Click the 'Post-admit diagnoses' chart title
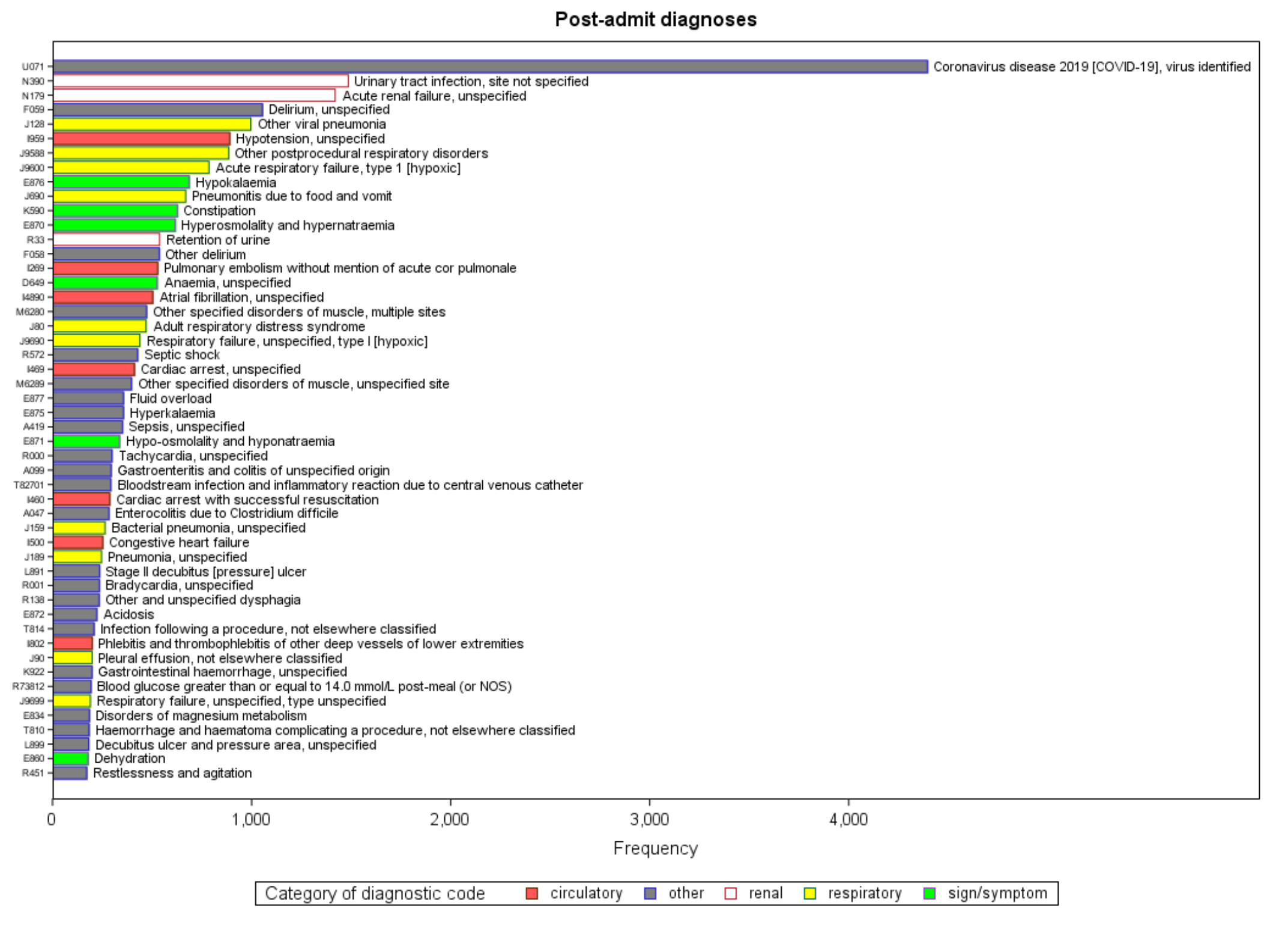This screenshot has width=1288, height=935. 655,20
